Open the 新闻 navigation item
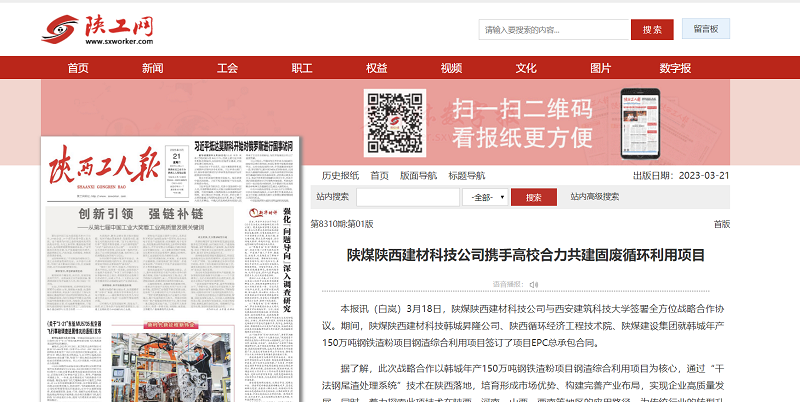800x402 pixels. (x=153, y=68)
